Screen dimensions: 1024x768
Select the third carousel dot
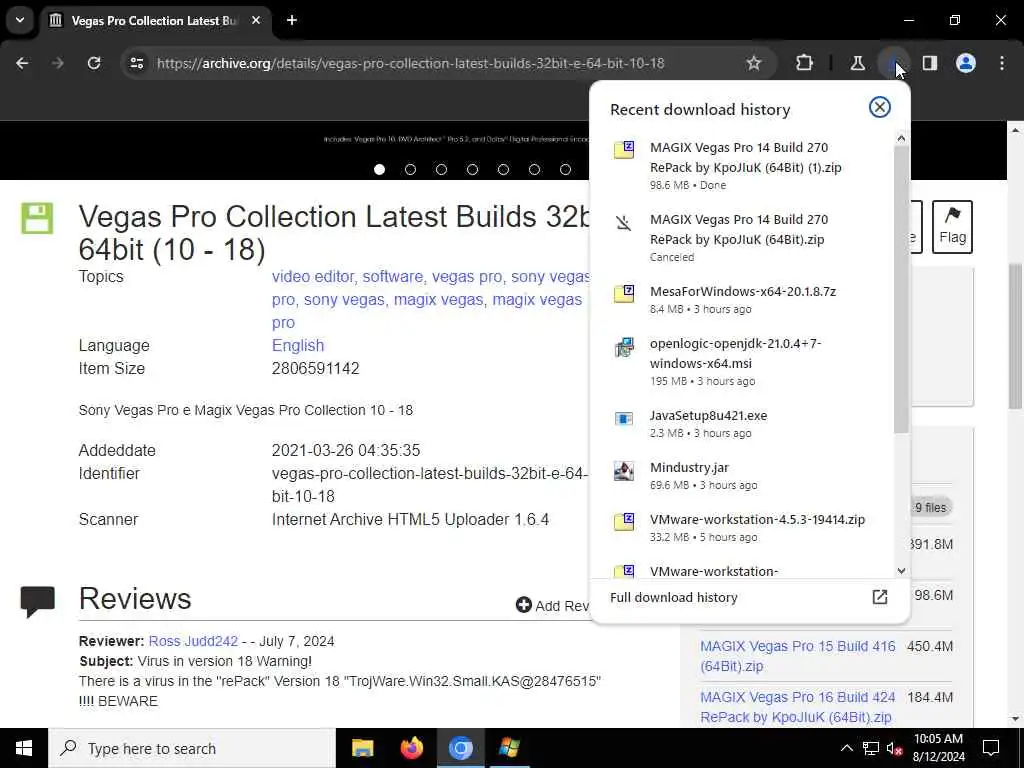[x=441, y=170]
